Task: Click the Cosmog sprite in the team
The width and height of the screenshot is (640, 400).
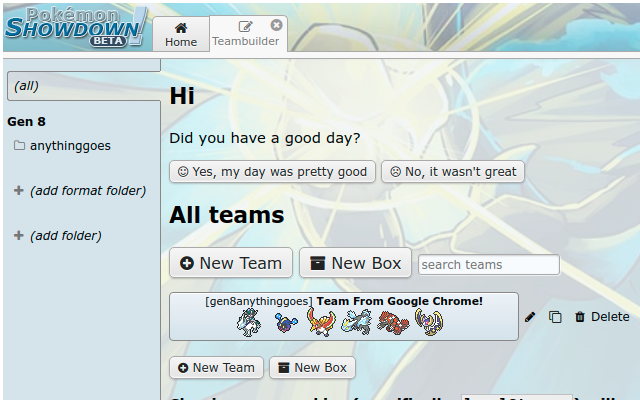Action: 286,322
